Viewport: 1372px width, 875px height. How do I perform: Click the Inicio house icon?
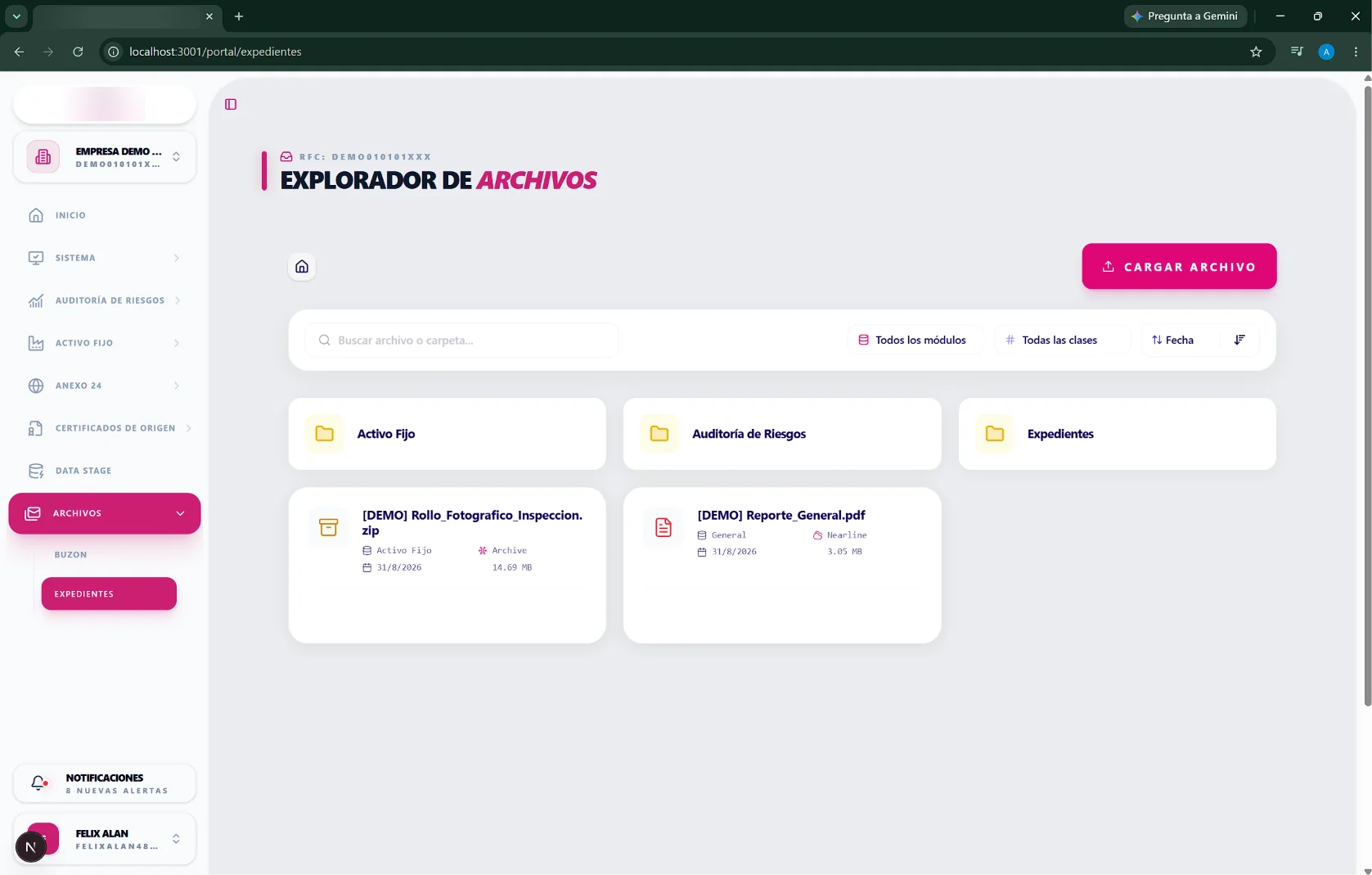coord(36,215)
